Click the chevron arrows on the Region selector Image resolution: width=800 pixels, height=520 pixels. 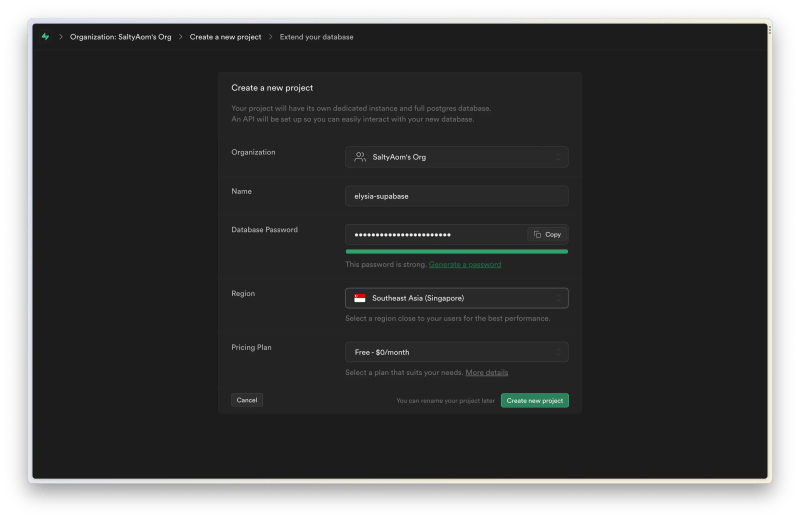pos(558,298)
